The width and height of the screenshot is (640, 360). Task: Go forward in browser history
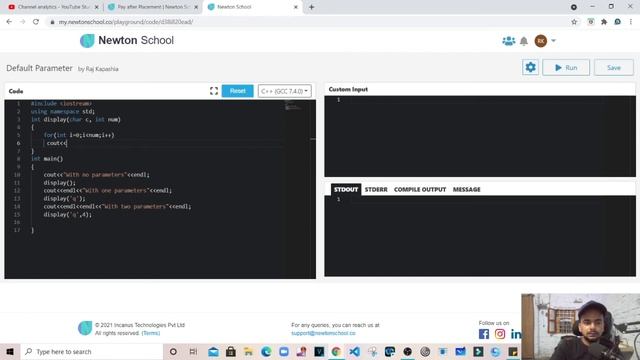22,22
